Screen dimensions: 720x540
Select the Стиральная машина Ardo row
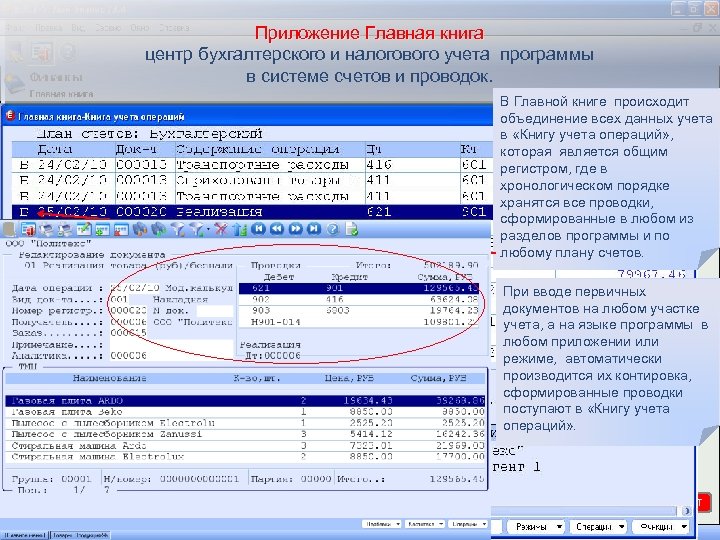[x=246, y=445]
